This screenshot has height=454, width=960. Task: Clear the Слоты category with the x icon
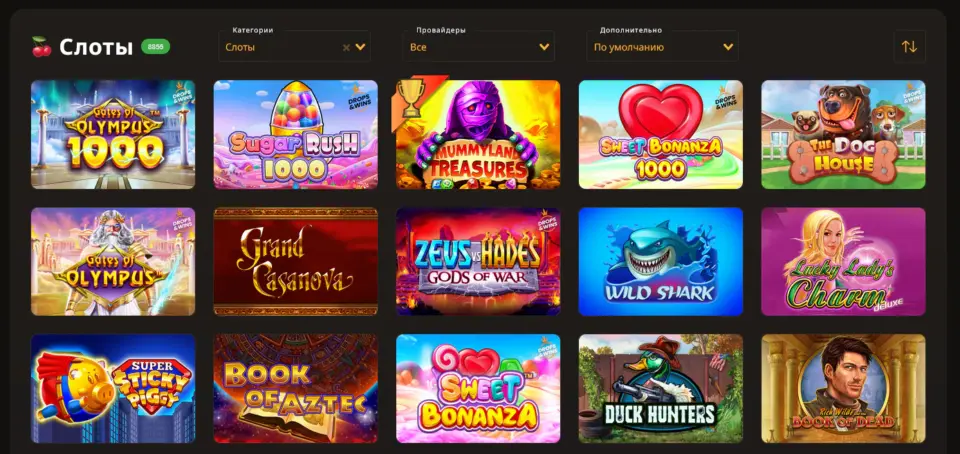click(346, 47)
